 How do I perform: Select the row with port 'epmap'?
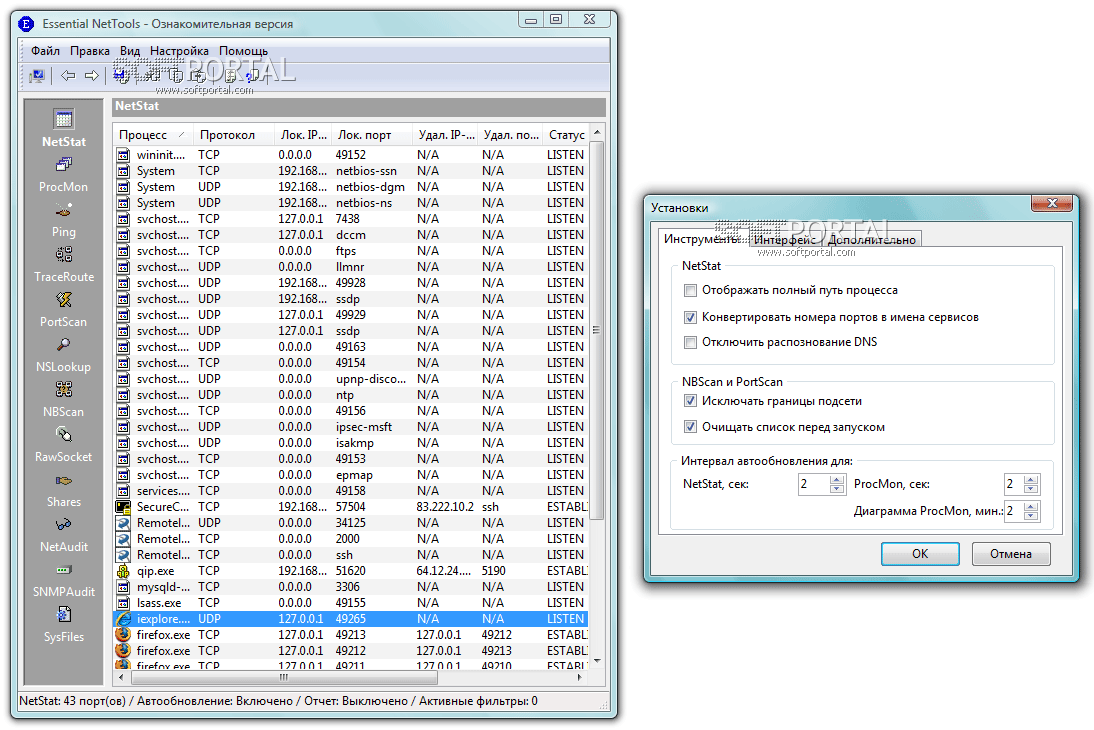pos(350,475)
